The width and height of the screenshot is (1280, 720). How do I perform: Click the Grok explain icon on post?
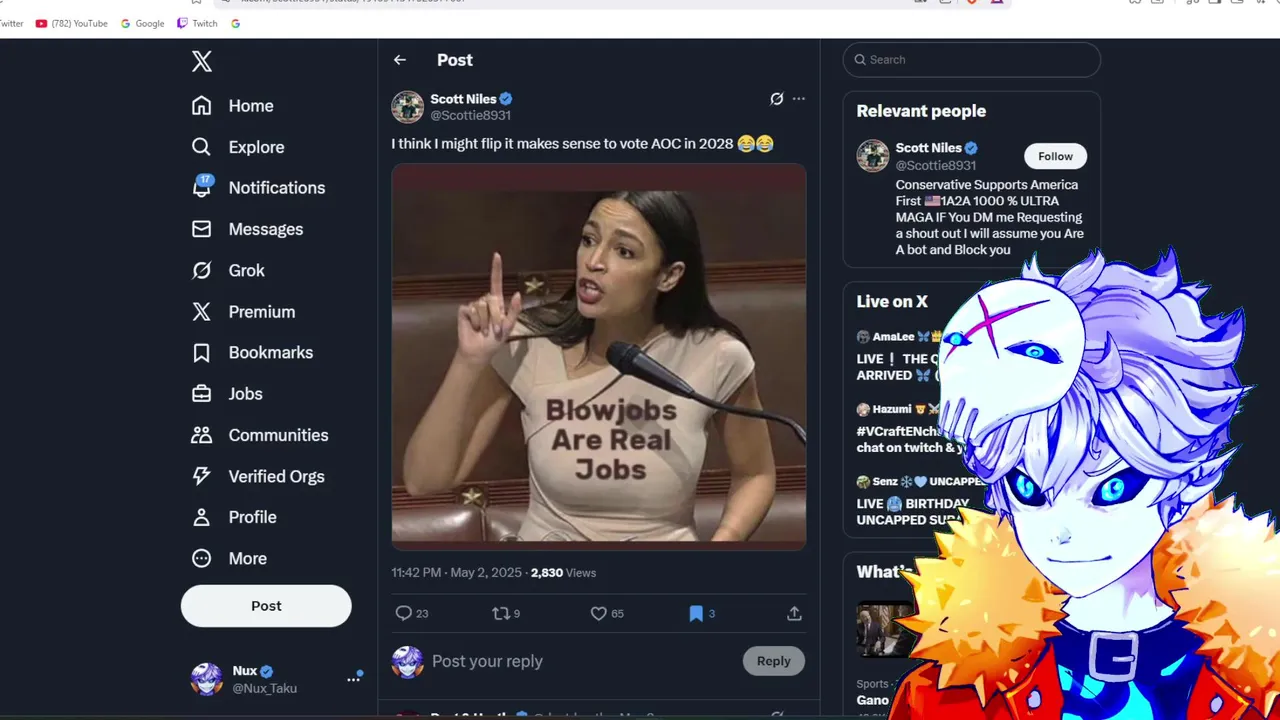tap(777, 99)
